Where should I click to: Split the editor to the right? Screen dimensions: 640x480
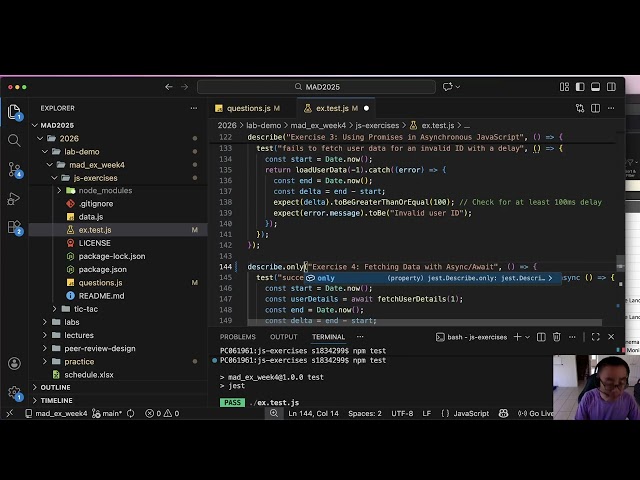(596, 108)
